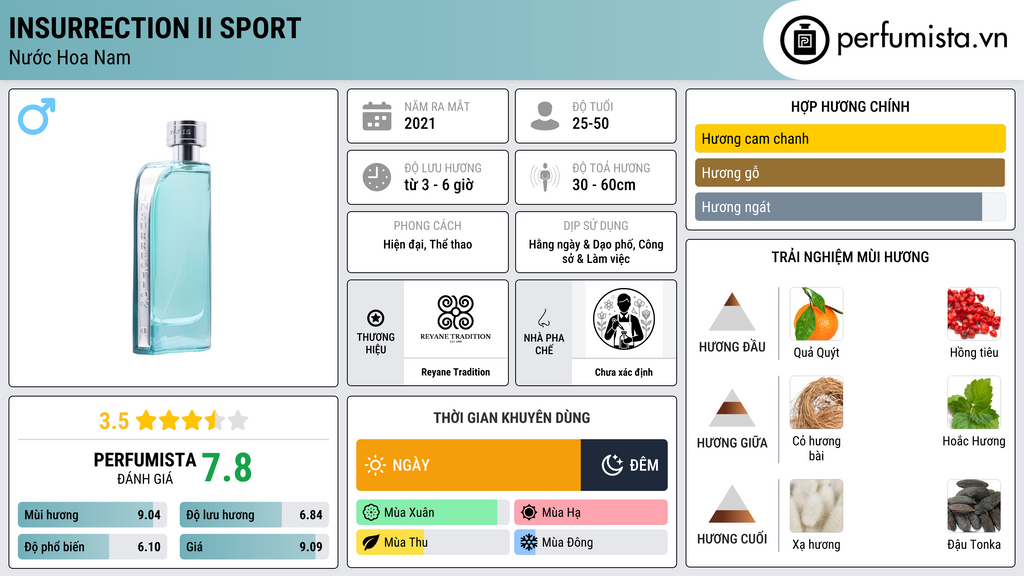The width and height of the screenshot is (1024, 576).
Task: Click the Reyane Tradition brand name label
Action: coord(456,372)
